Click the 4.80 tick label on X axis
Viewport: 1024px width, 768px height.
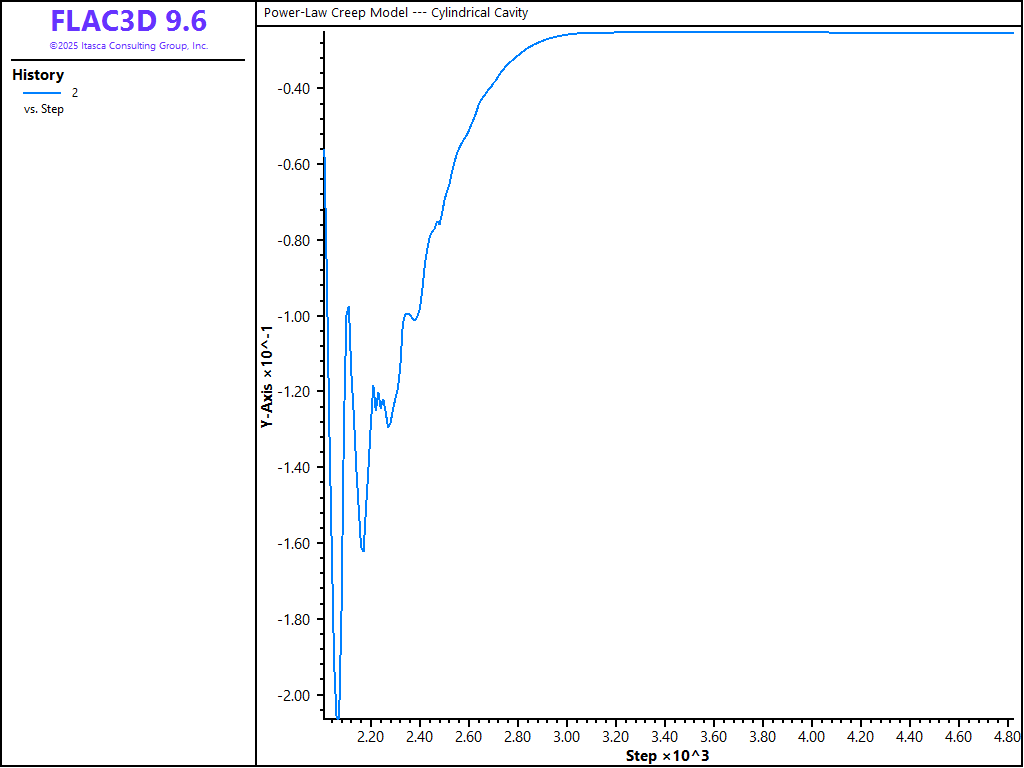[x=1005, y=737]
